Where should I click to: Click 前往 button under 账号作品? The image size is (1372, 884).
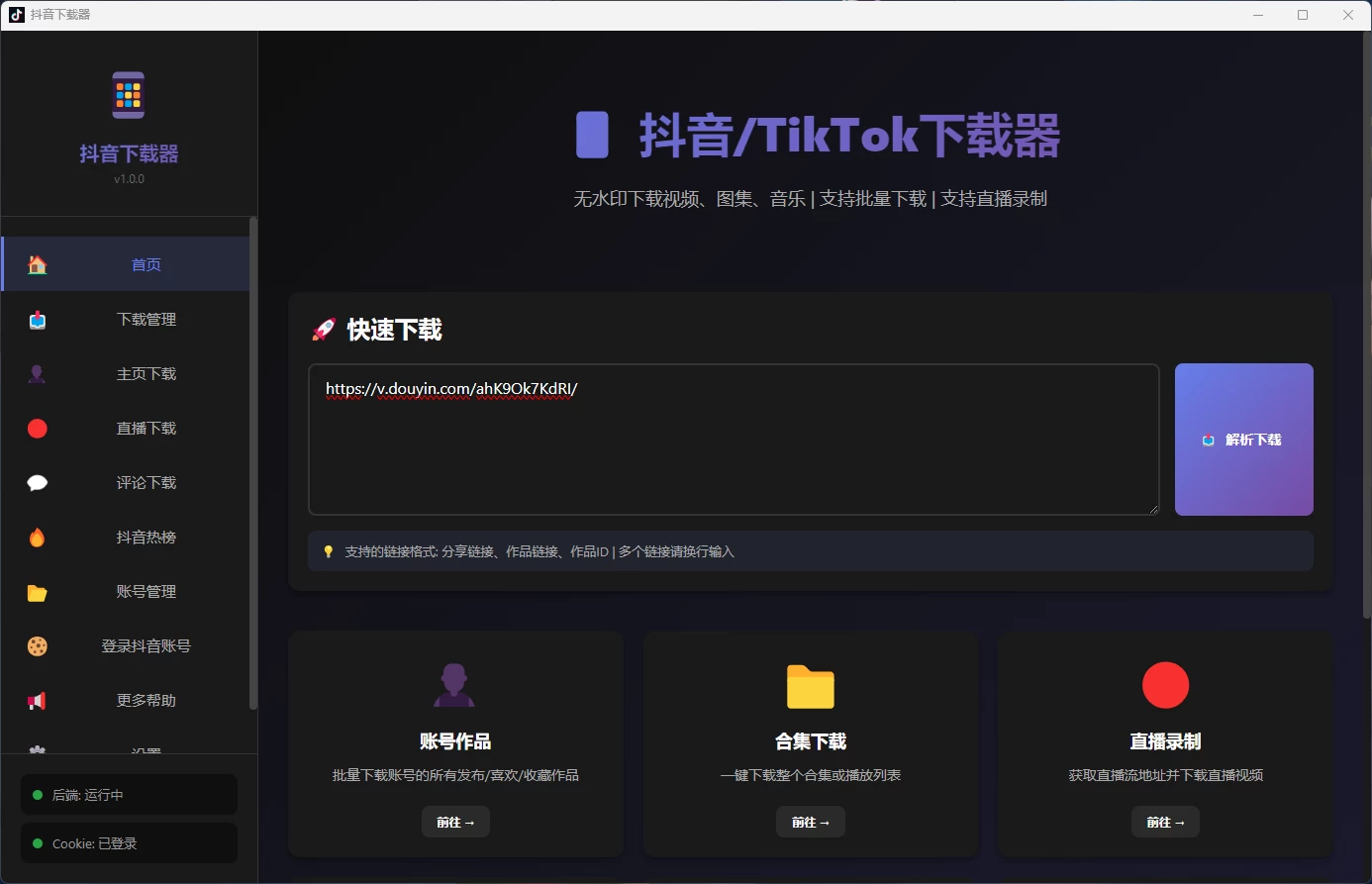[x=455, y=822]
